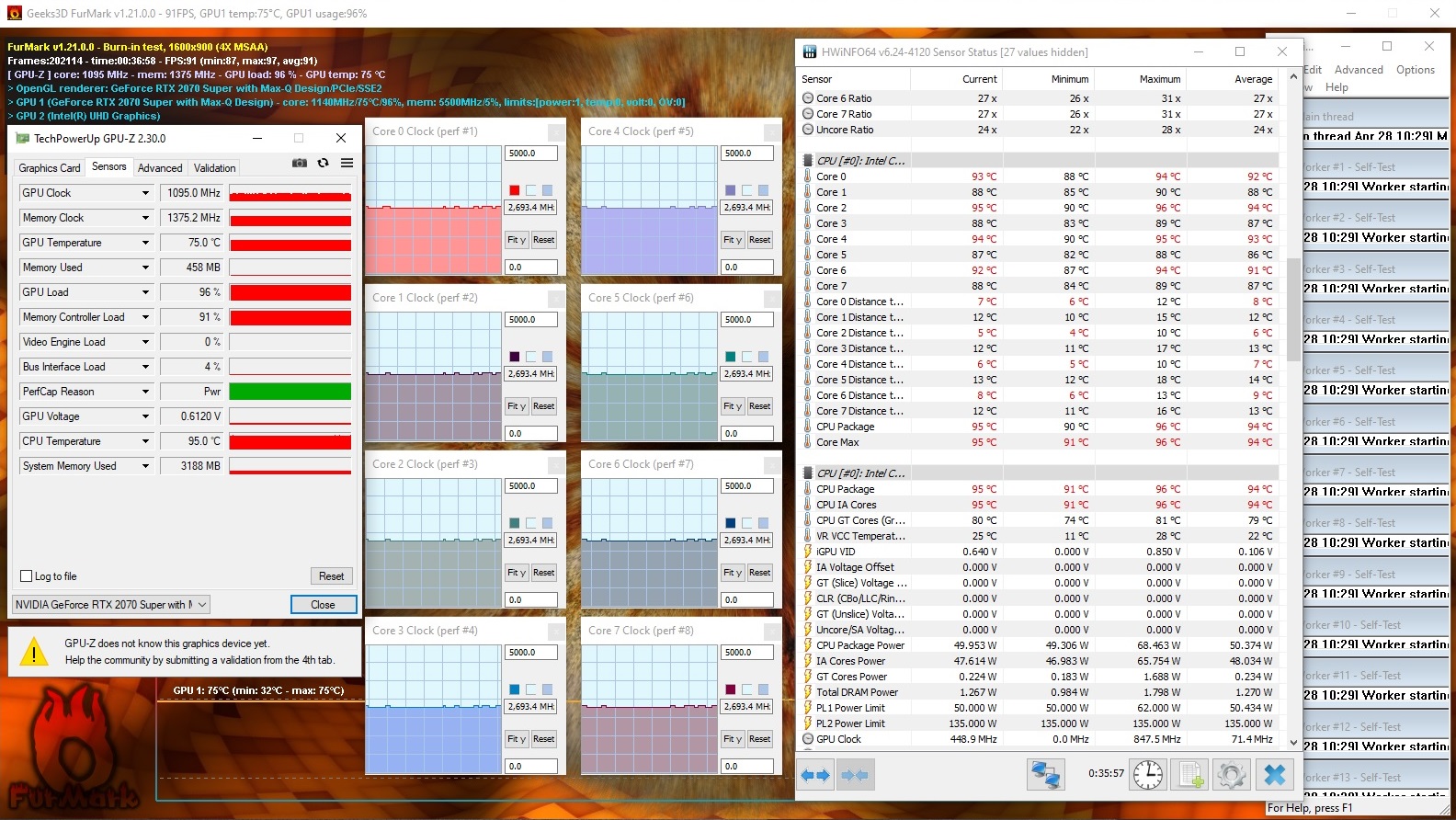The height and width of the screenshot is (820, 1456).
Task: Select the Sensors tab in GPU-Z
Action: click(108, 166)
